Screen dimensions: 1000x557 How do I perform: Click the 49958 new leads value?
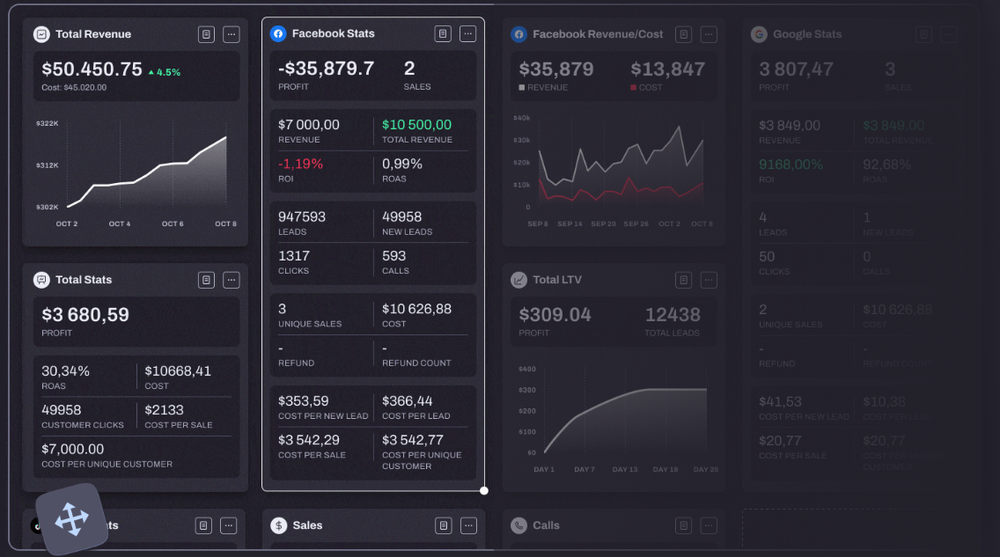tap(402, 217)
